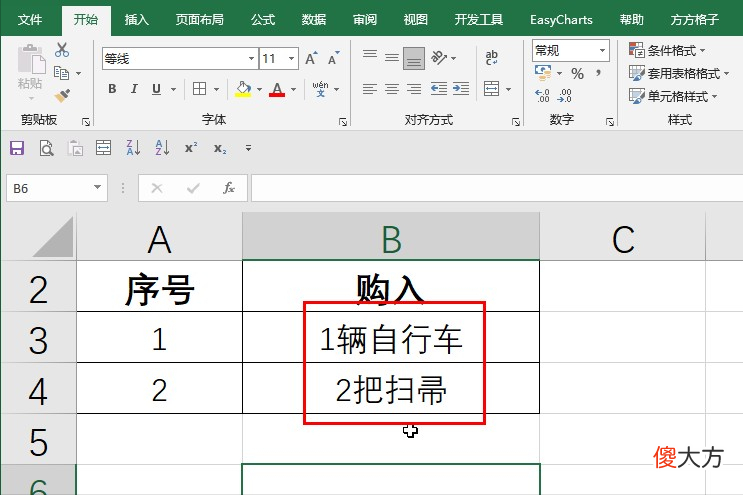Click the wén phonetic guide icon
743x495 pixels.
click(x=321, y=89)
